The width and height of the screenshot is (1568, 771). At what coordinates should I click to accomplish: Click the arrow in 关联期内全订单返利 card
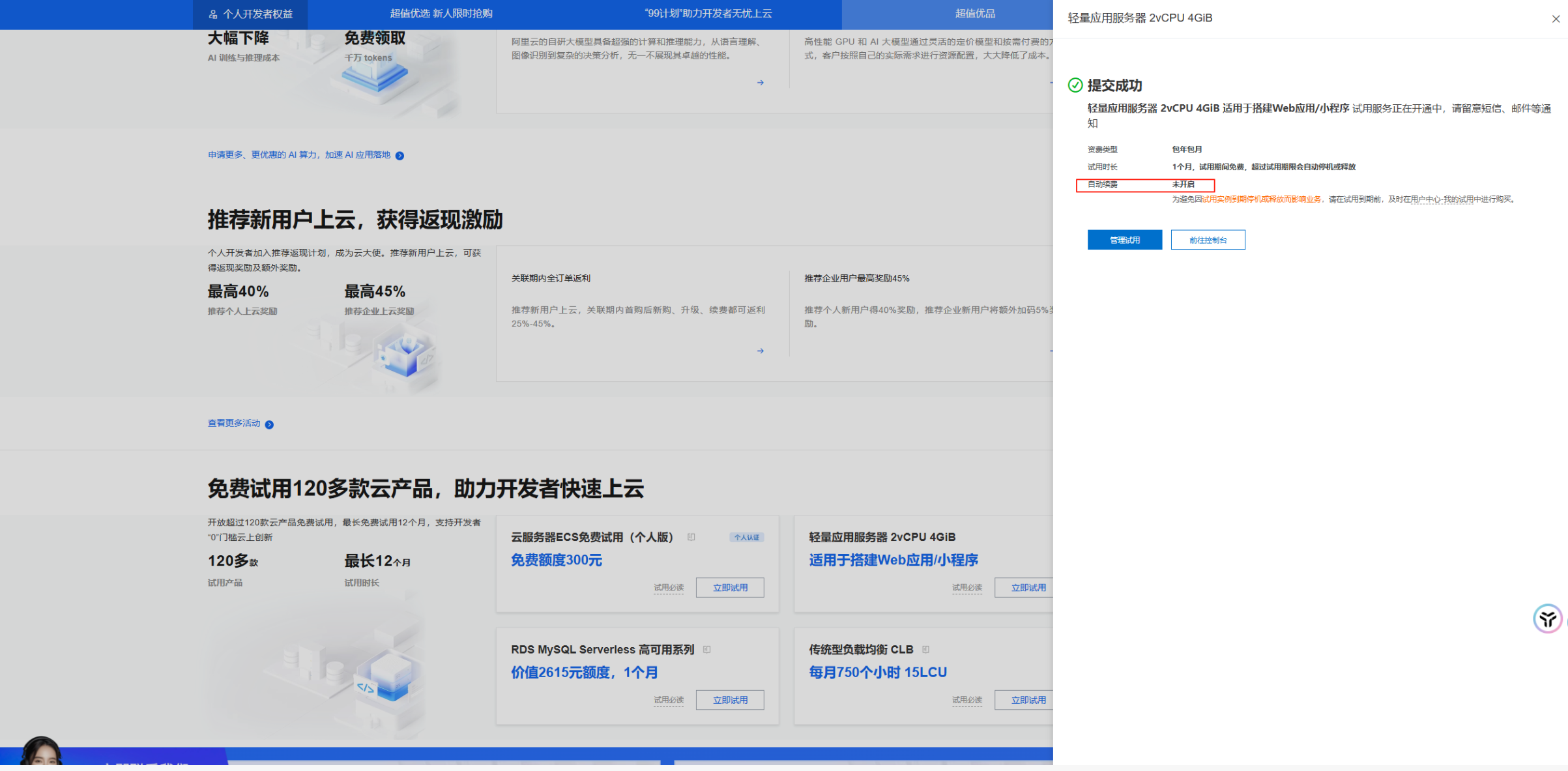(760, 351)
